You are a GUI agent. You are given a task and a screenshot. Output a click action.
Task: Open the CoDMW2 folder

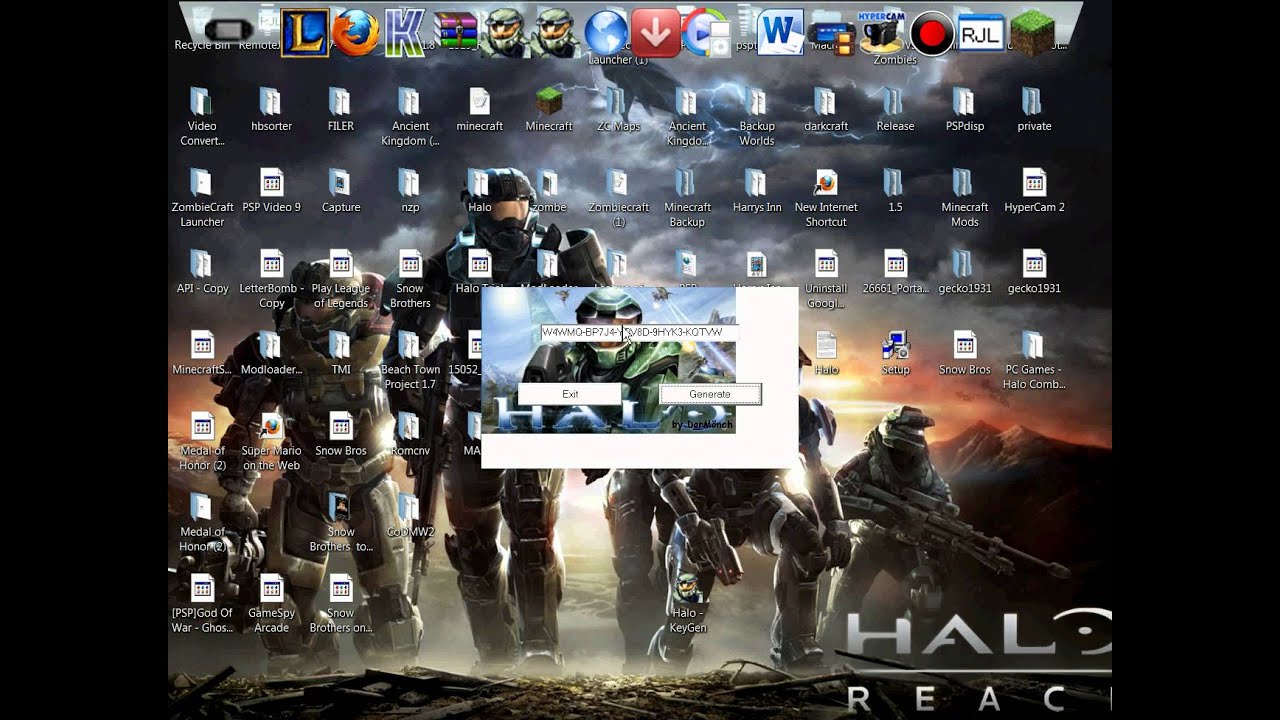point(410,515)
